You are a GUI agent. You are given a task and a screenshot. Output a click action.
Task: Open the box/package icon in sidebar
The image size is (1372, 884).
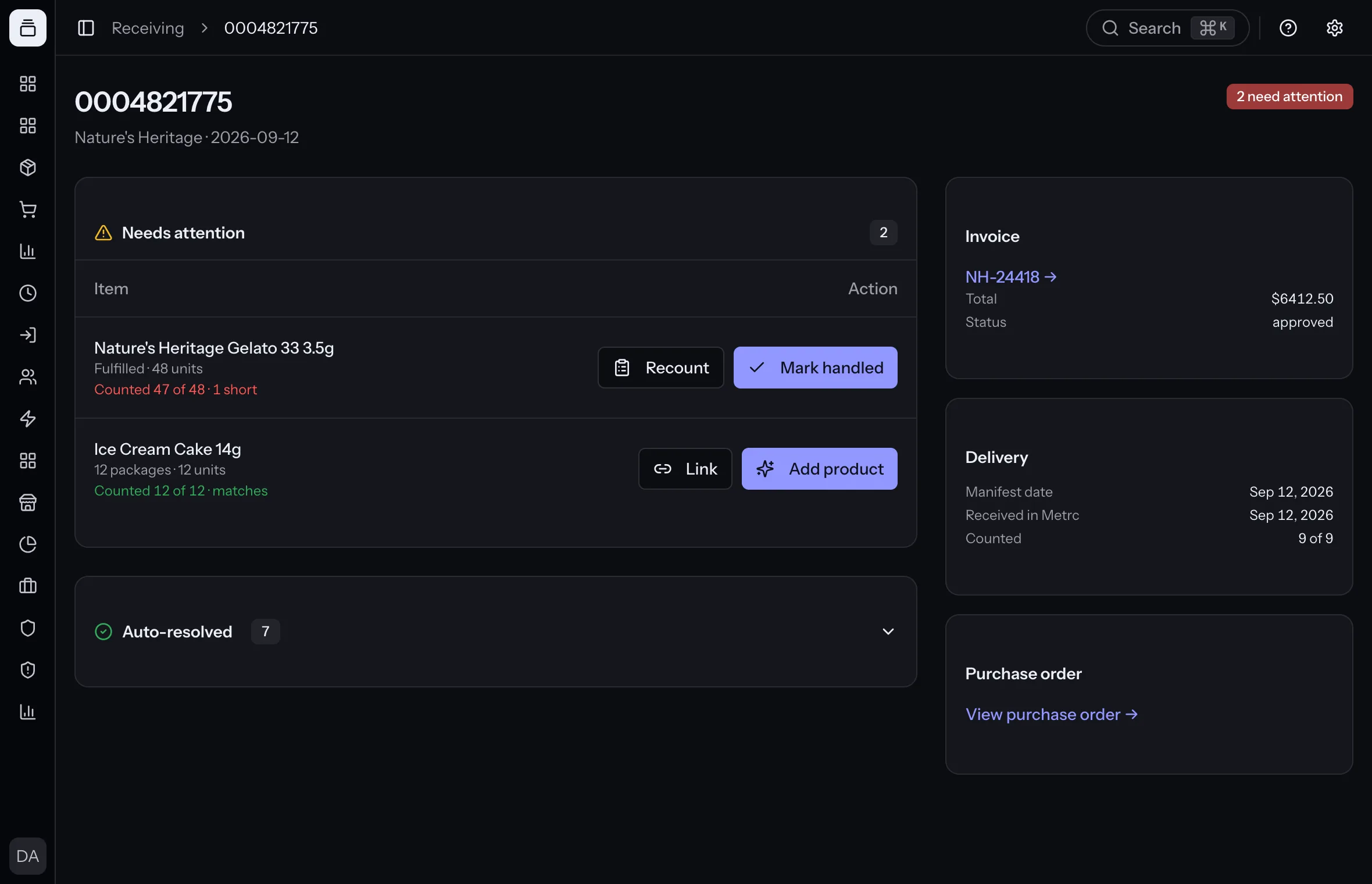[x=27, y=167]
